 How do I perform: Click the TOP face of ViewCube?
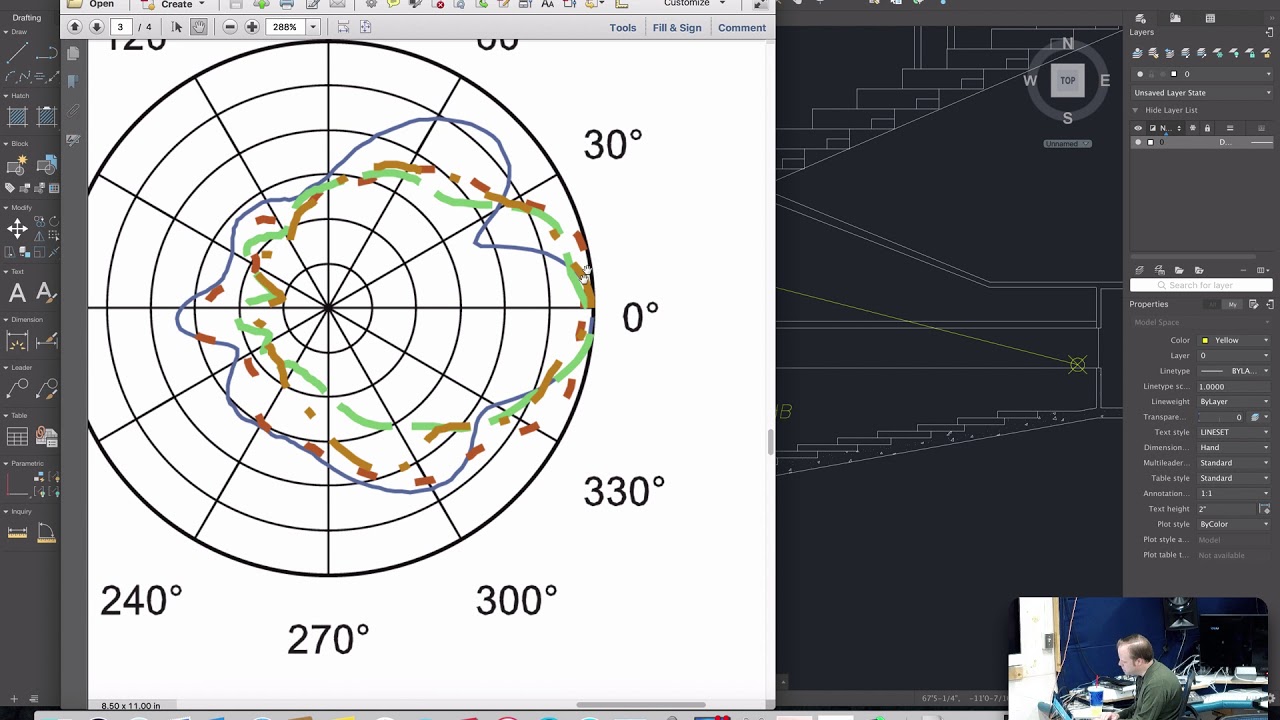click(x=1067, y=81)
